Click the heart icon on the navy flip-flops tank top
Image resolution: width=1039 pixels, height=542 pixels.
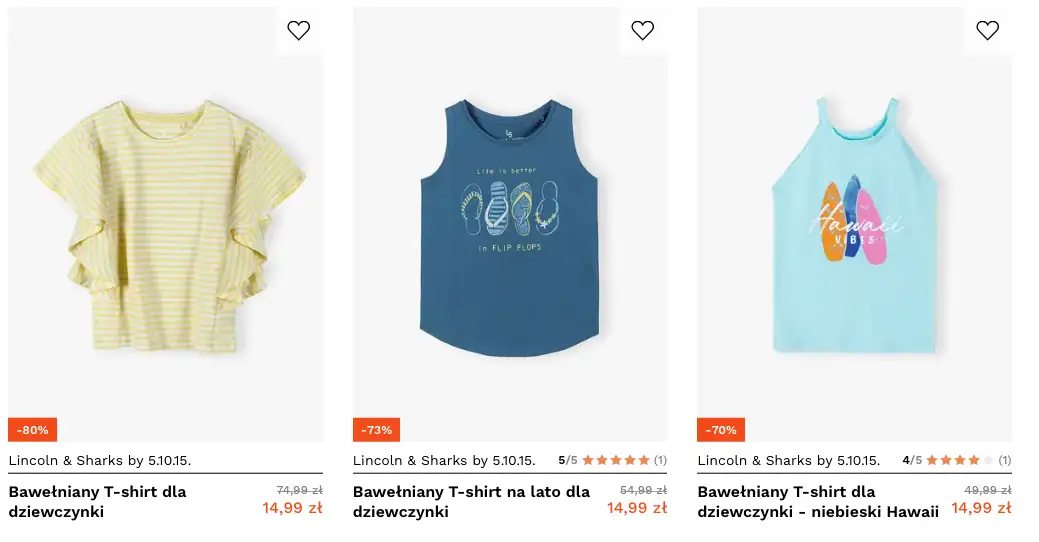(642, 31)
